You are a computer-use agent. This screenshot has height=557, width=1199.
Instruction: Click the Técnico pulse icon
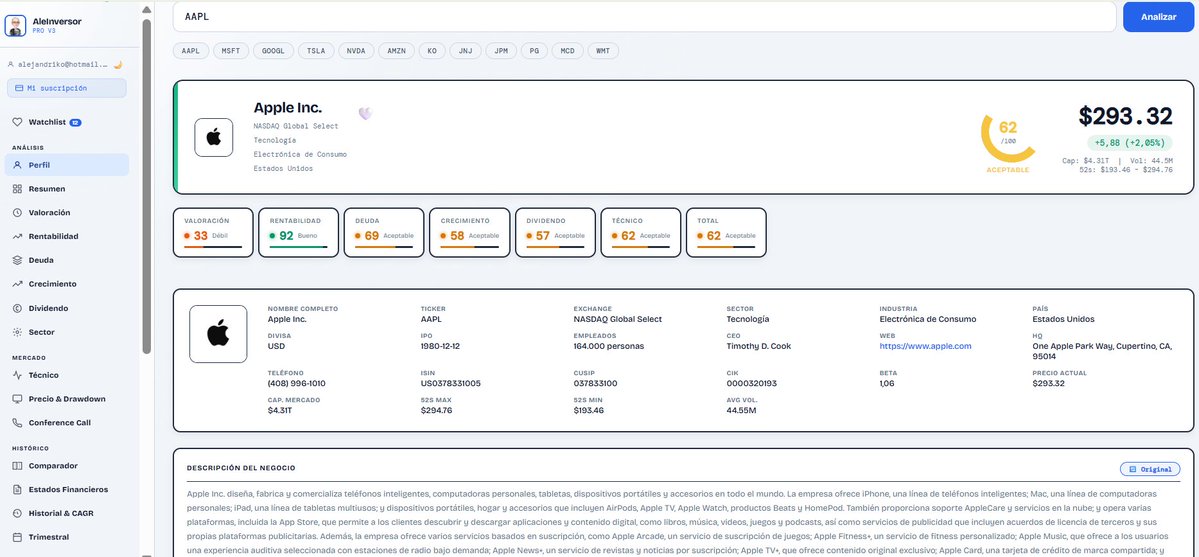[x=18, y=375]
